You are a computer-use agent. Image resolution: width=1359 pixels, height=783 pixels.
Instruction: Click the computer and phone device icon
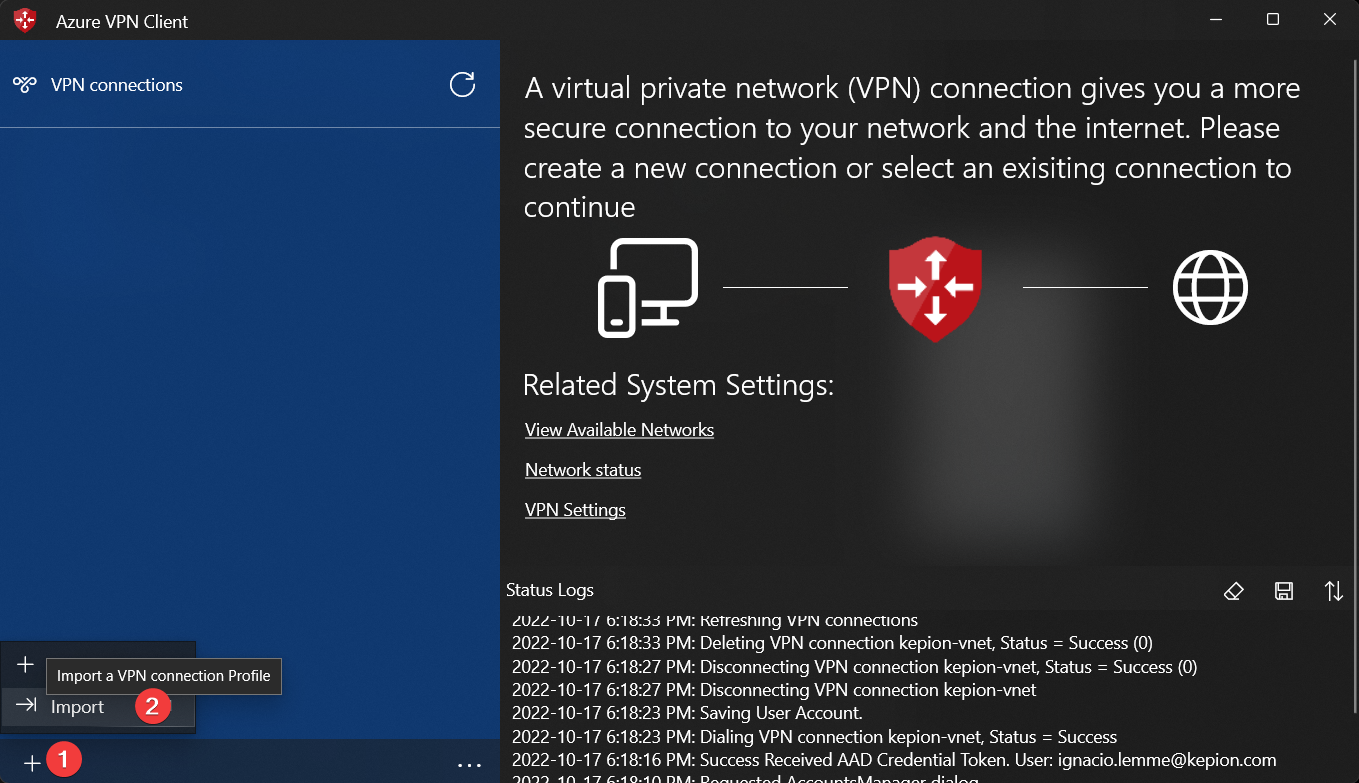coord(647,287)
